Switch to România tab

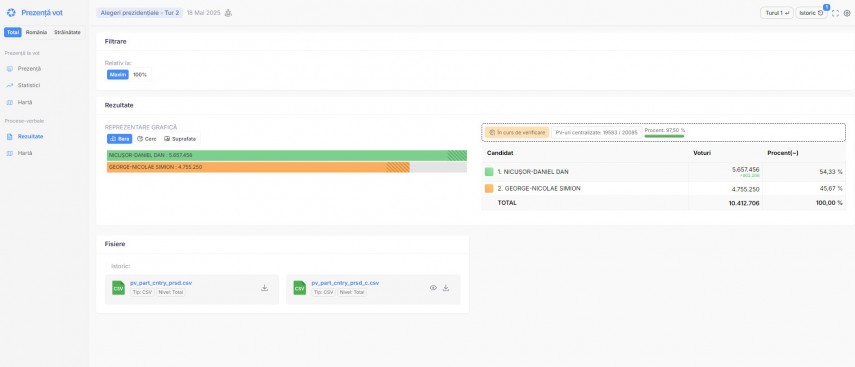coord(37,33)
